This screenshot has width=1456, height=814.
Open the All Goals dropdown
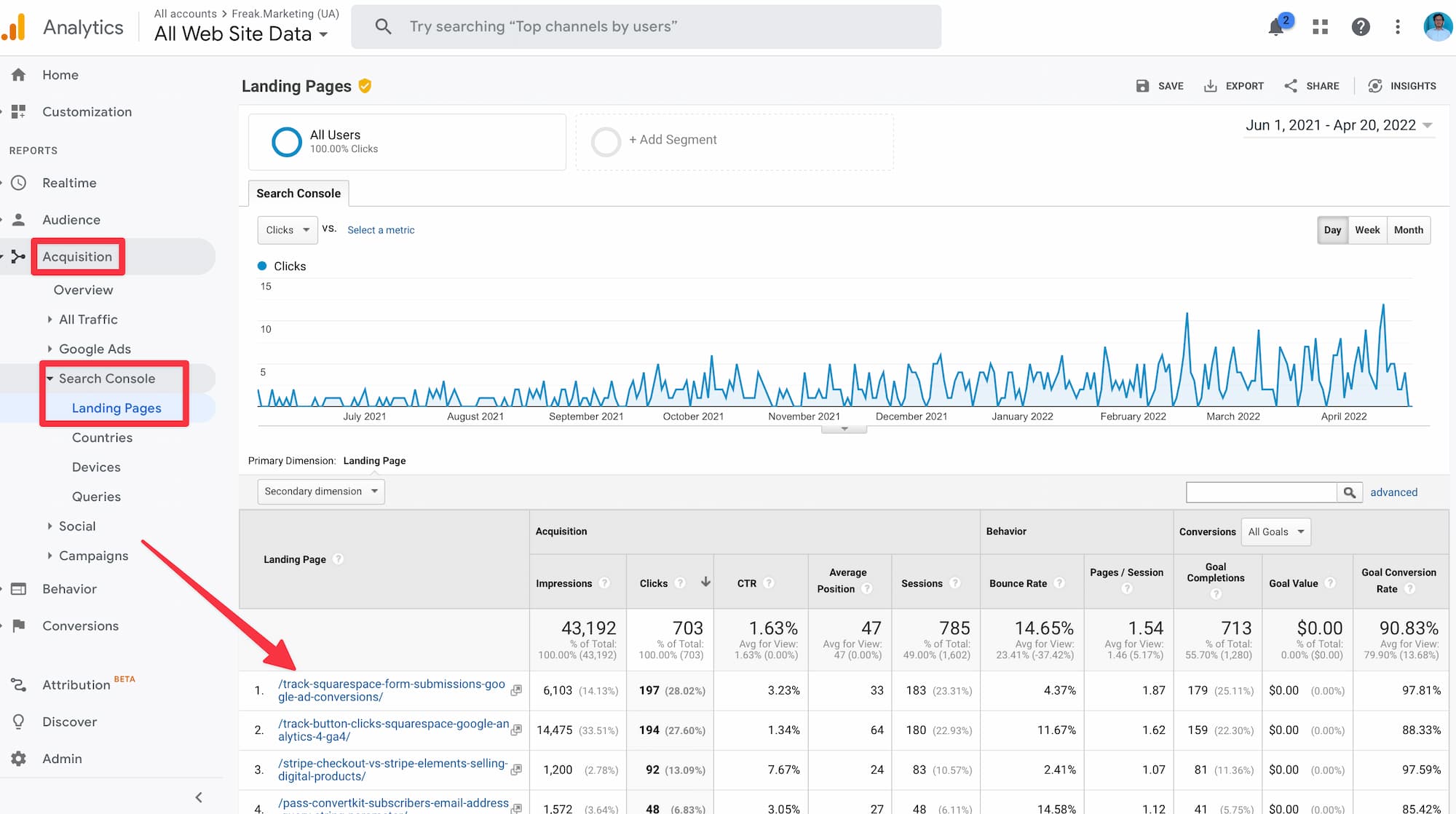click(x=1275, y=532)
